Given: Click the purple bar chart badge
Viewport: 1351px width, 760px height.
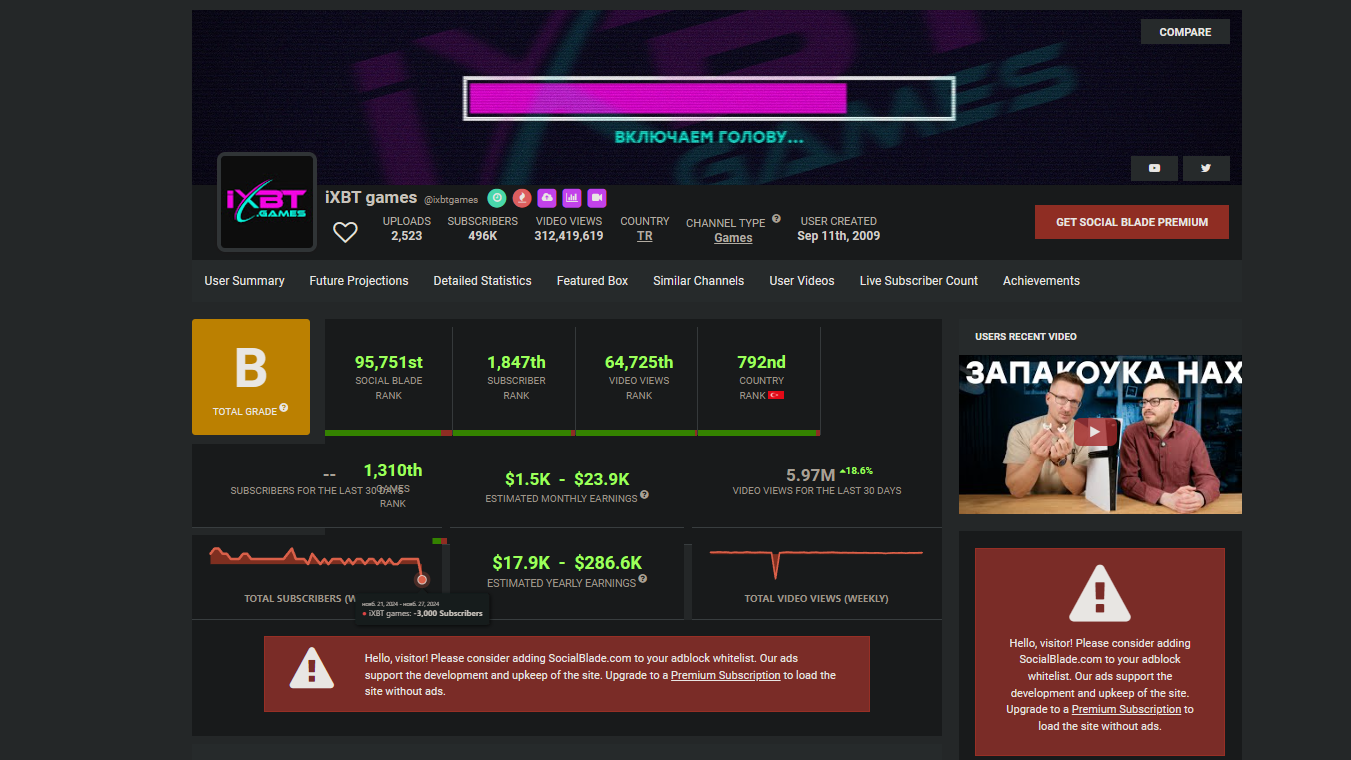Looking at the screenshot, I should (x=572, y=198).
